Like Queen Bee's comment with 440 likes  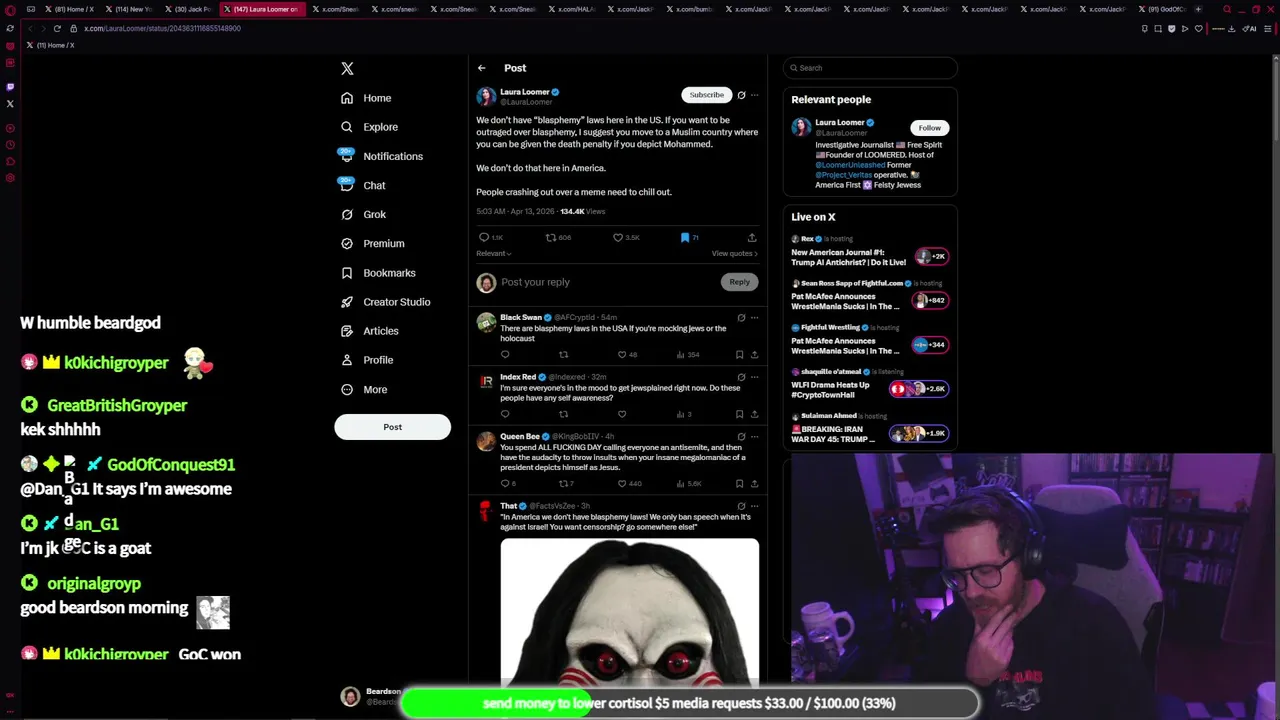click(622, 483)
